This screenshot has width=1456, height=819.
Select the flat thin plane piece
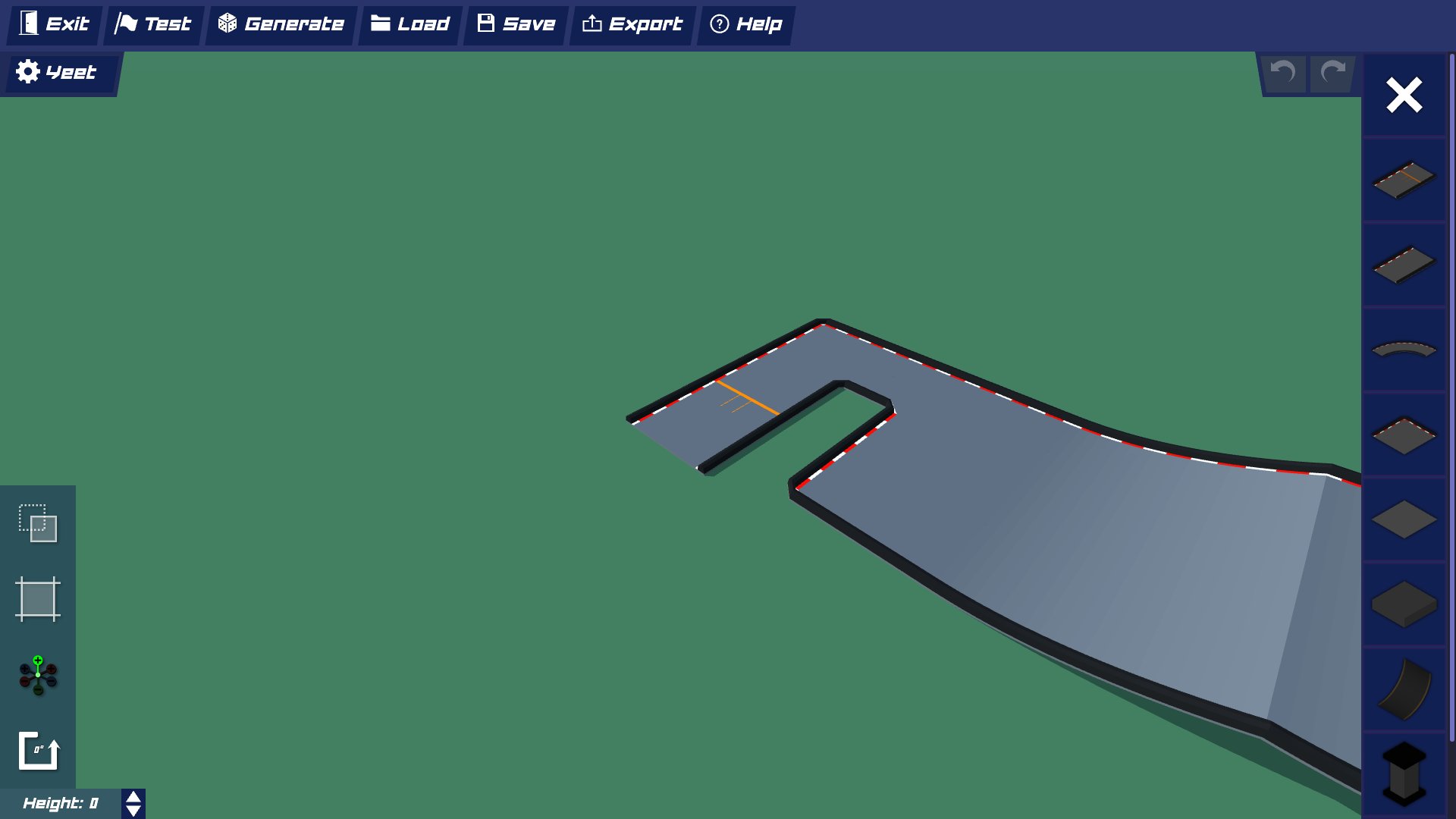coord(1404,520)
